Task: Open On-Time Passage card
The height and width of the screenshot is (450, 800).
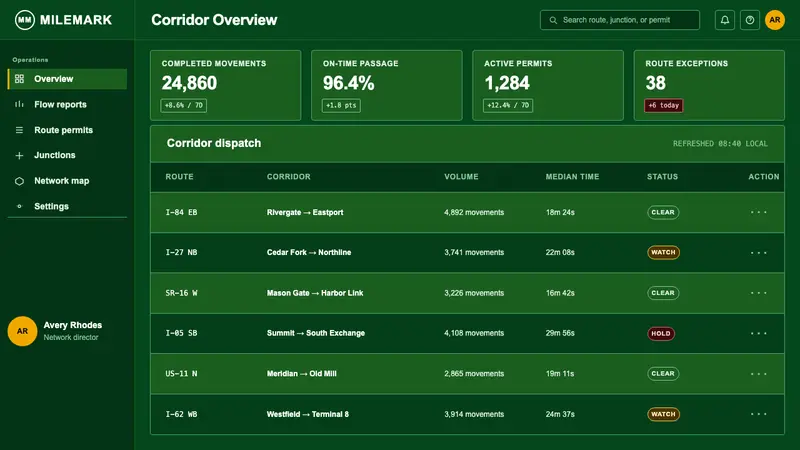Action: pyautogui.click(x=387, y=85)
